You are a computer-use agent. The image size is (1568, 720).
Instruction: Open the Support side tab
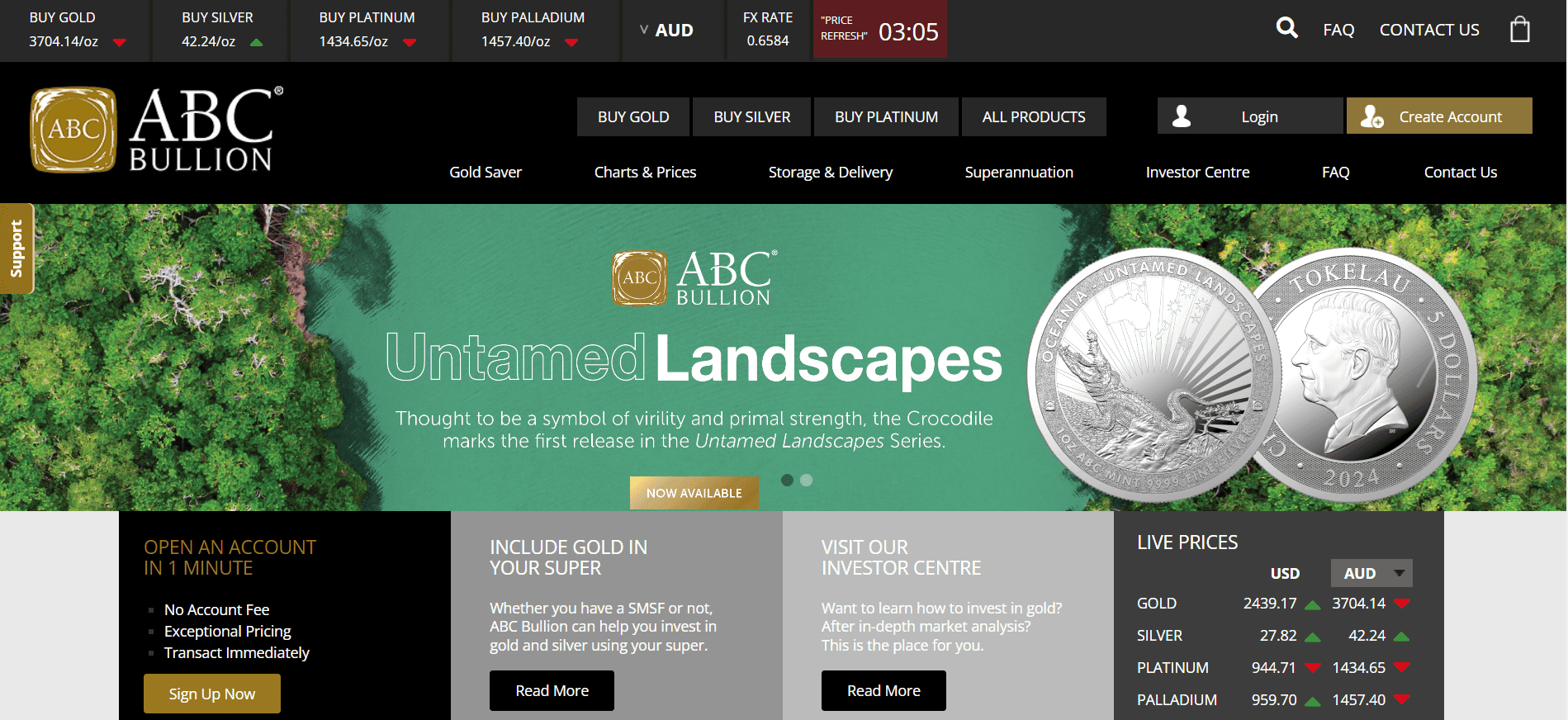pos(17,249)
